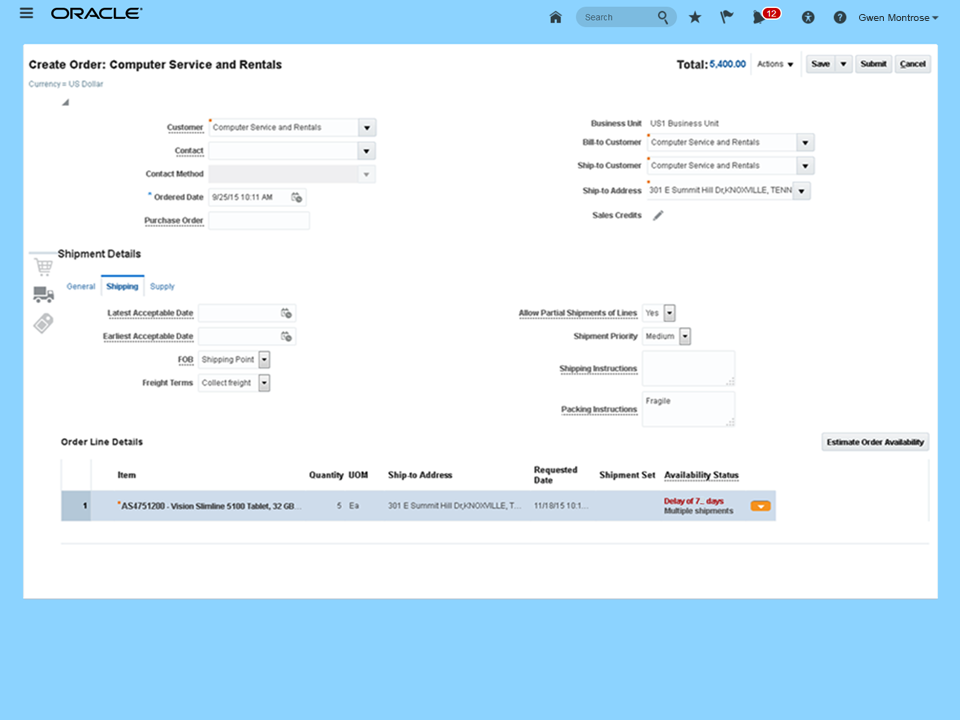Open the Freight Terms dropdown
This screenshot has width=960, height=720.
point(264,383)
